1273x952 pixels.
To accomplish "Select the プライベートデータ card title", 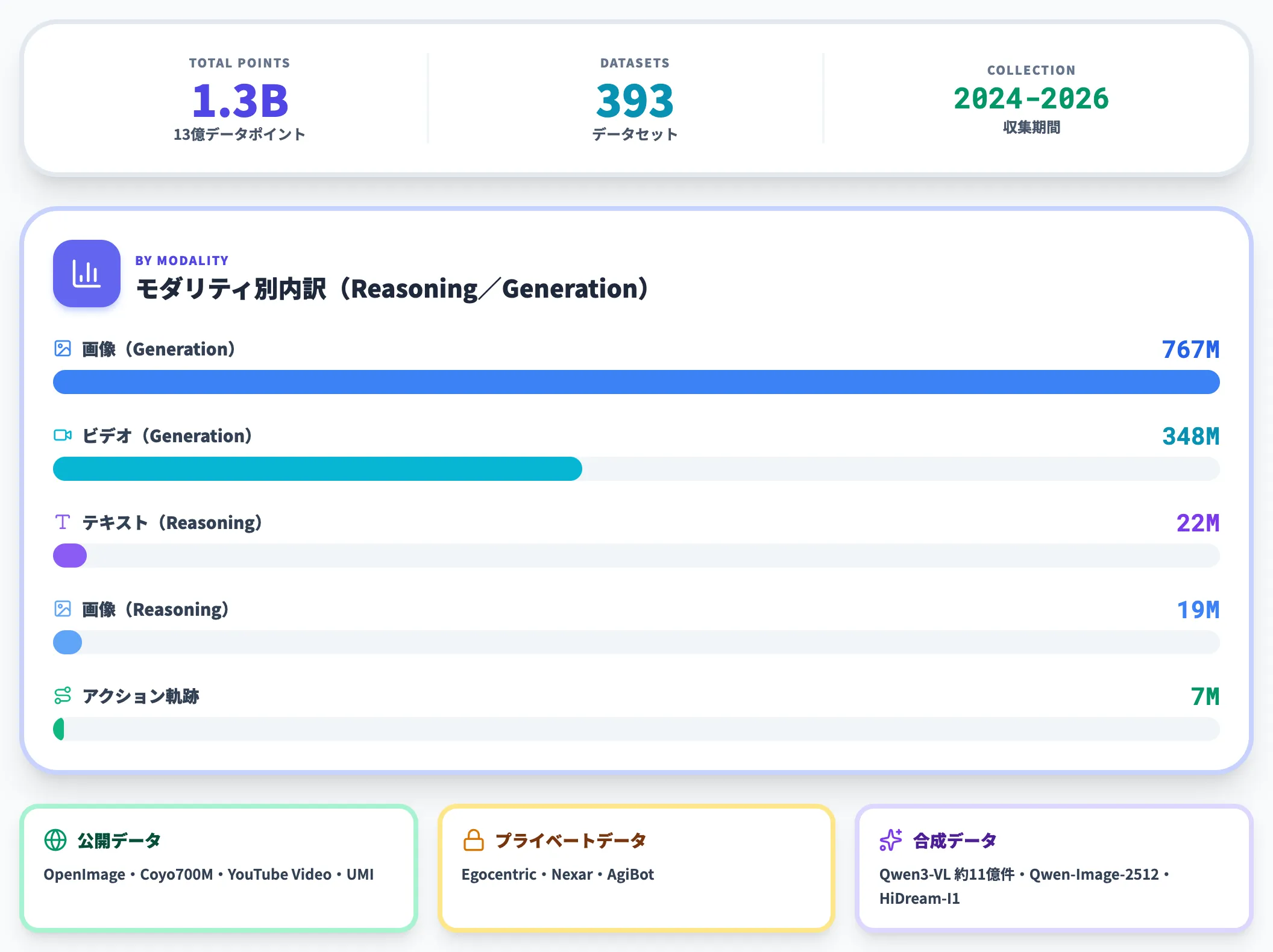I will [571, 840].
